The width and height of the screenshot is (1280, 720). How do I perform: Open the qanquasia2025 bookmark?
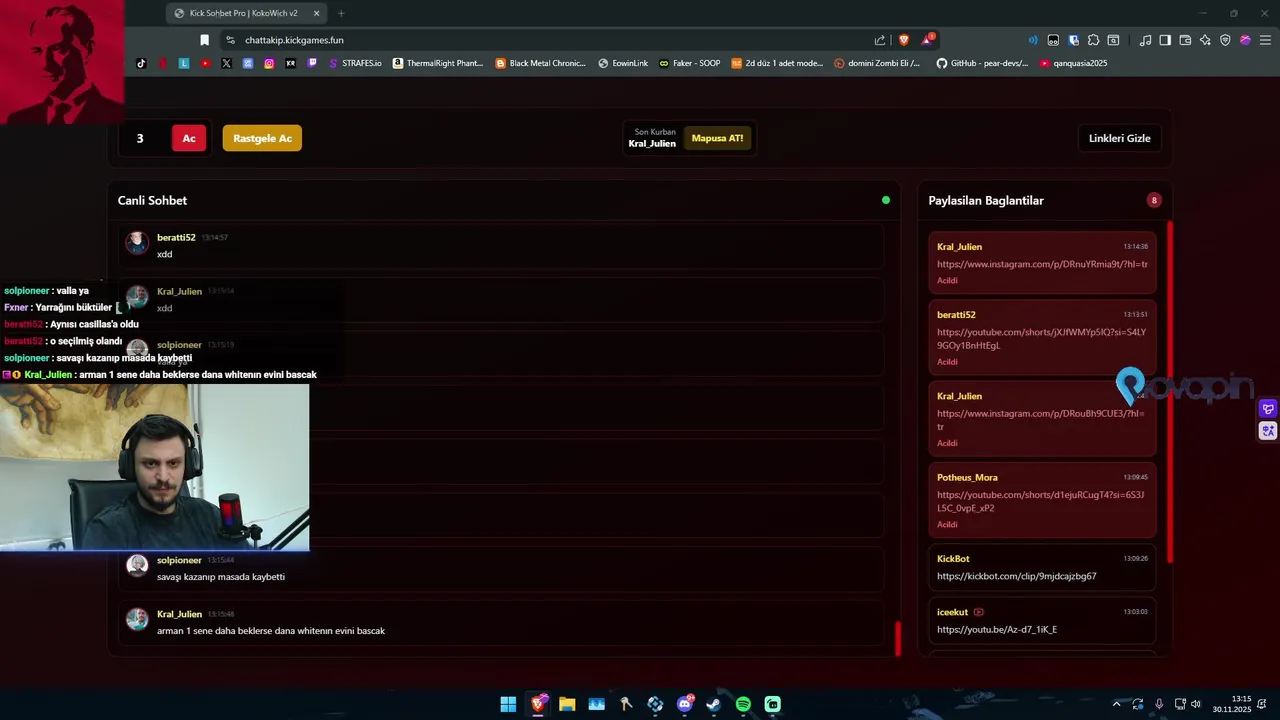click(x=1074, y=63)
